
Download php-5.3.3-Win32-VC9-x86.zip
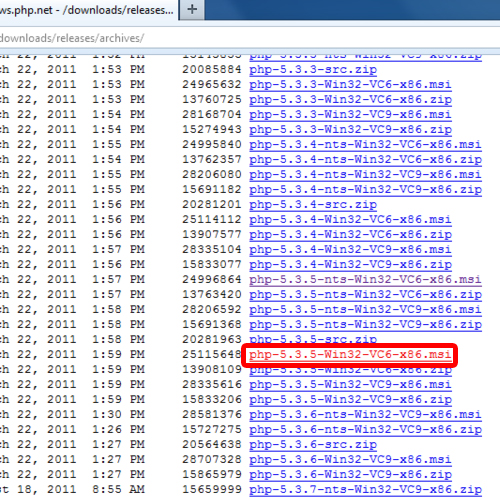coord(350,129)
